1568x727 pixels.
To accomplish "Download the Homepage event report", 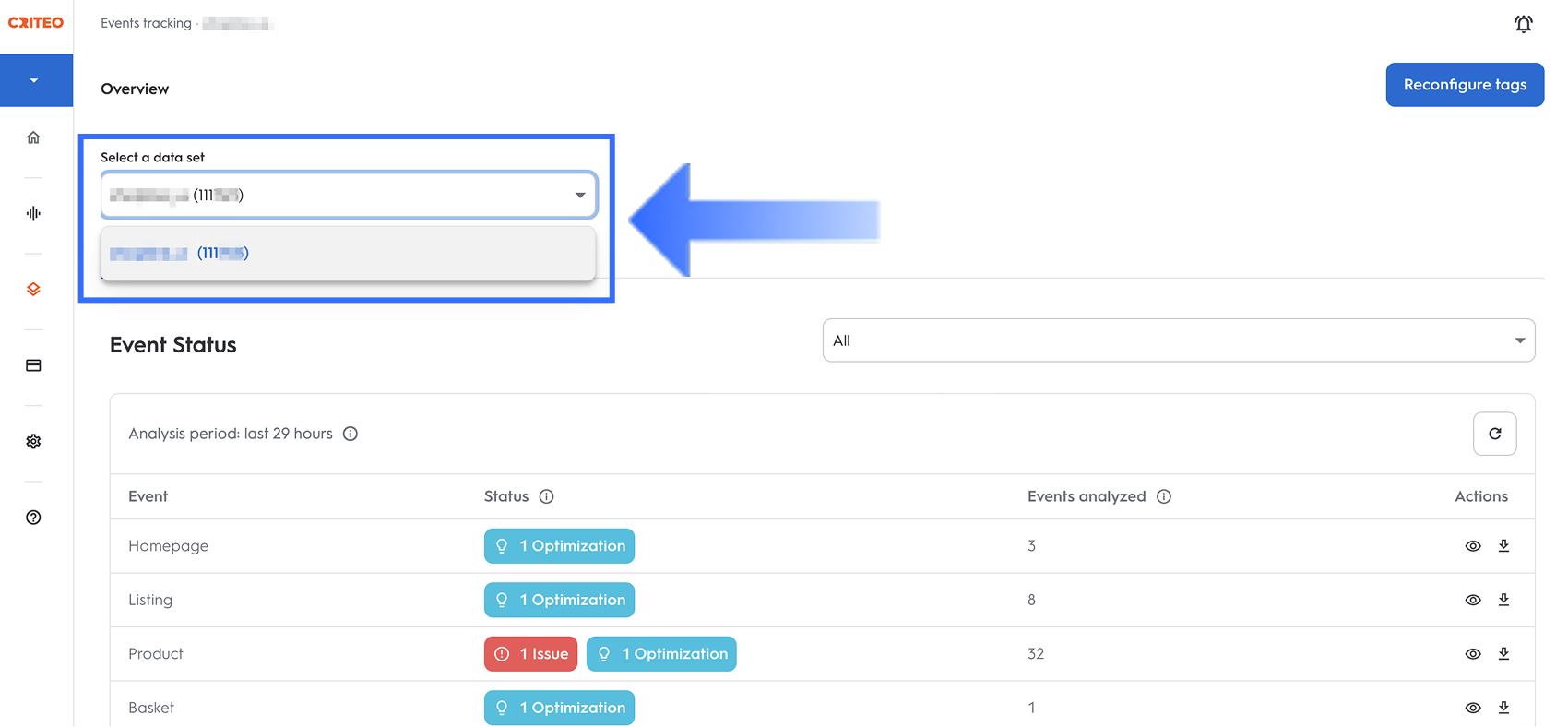I will tap(1503, 545).
